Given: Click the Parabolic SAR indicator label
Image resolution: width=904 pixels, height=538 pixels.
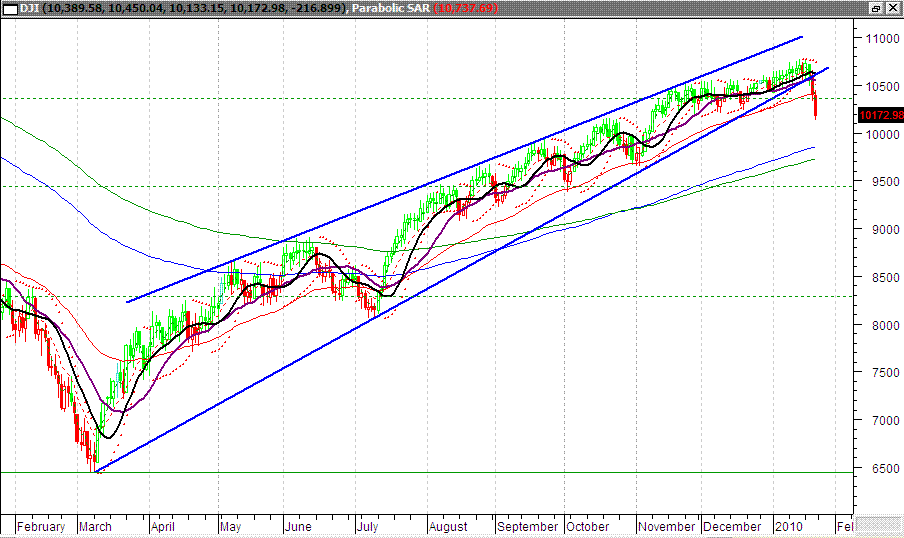Looking at the screenshot, I should click(x=390, y=8).
